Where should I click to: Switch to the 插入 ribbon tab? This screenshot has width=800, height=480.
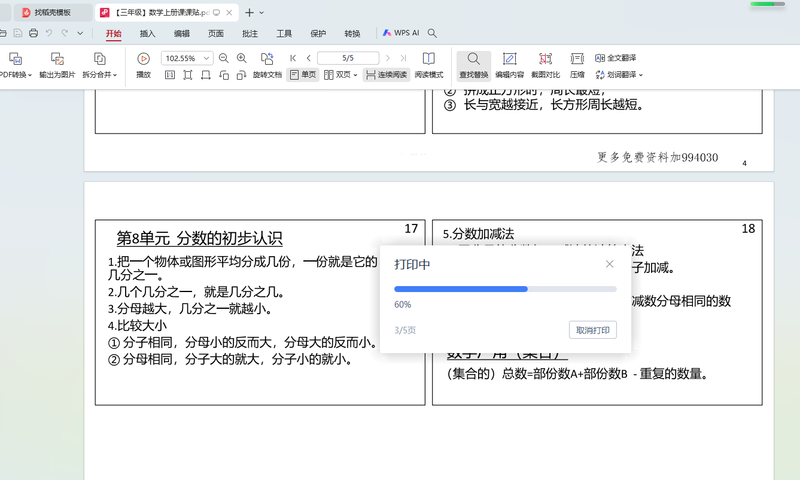pyautogui.click(x=147, y=33)
